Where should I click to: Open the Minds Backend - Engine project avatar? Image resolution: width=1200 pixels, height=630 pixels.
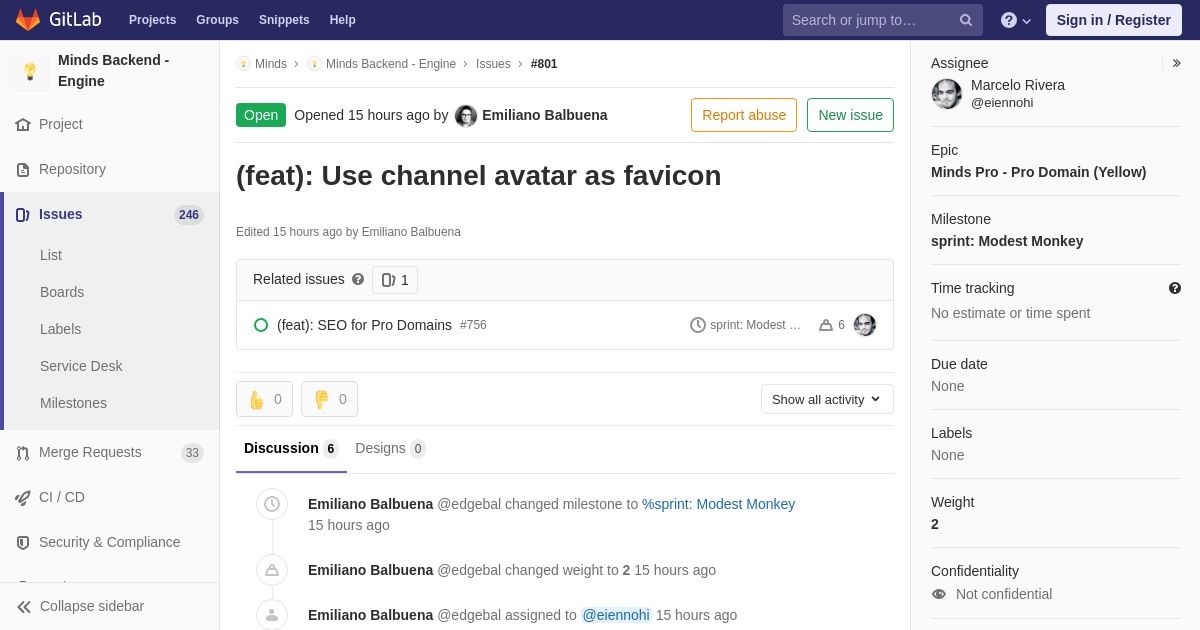pyautogui.click(x=30, y=71)
